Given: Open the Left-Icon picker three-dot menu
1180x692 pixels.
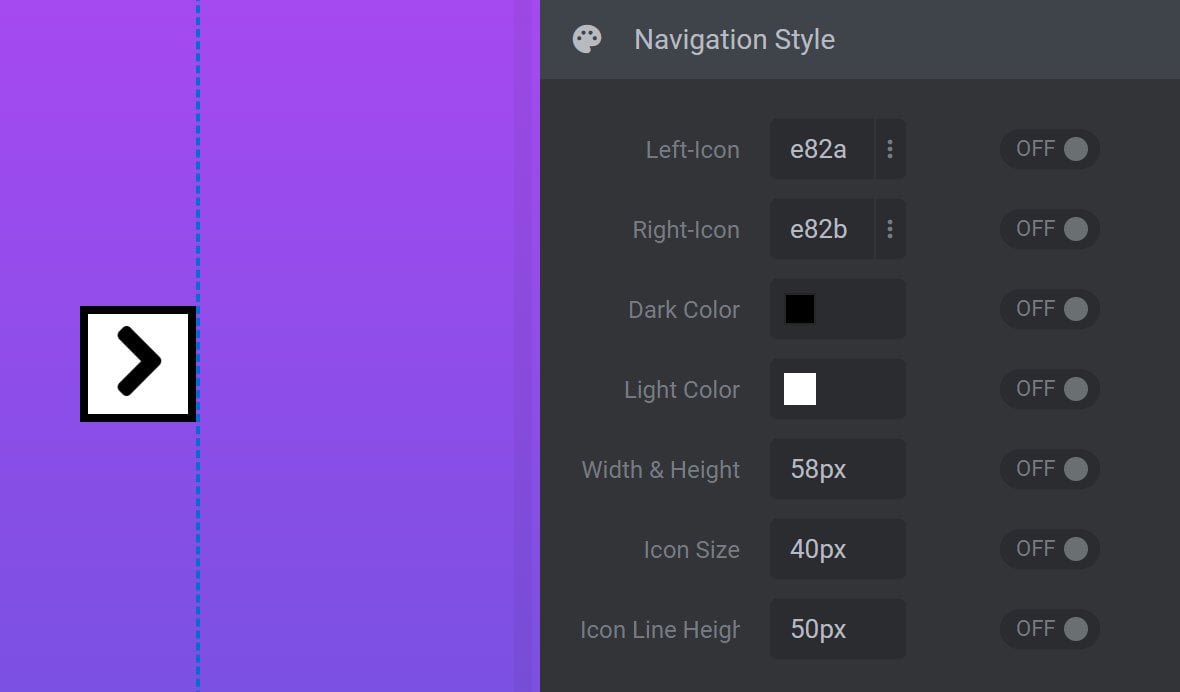Looking at the screenshot, I should [890, 149].
